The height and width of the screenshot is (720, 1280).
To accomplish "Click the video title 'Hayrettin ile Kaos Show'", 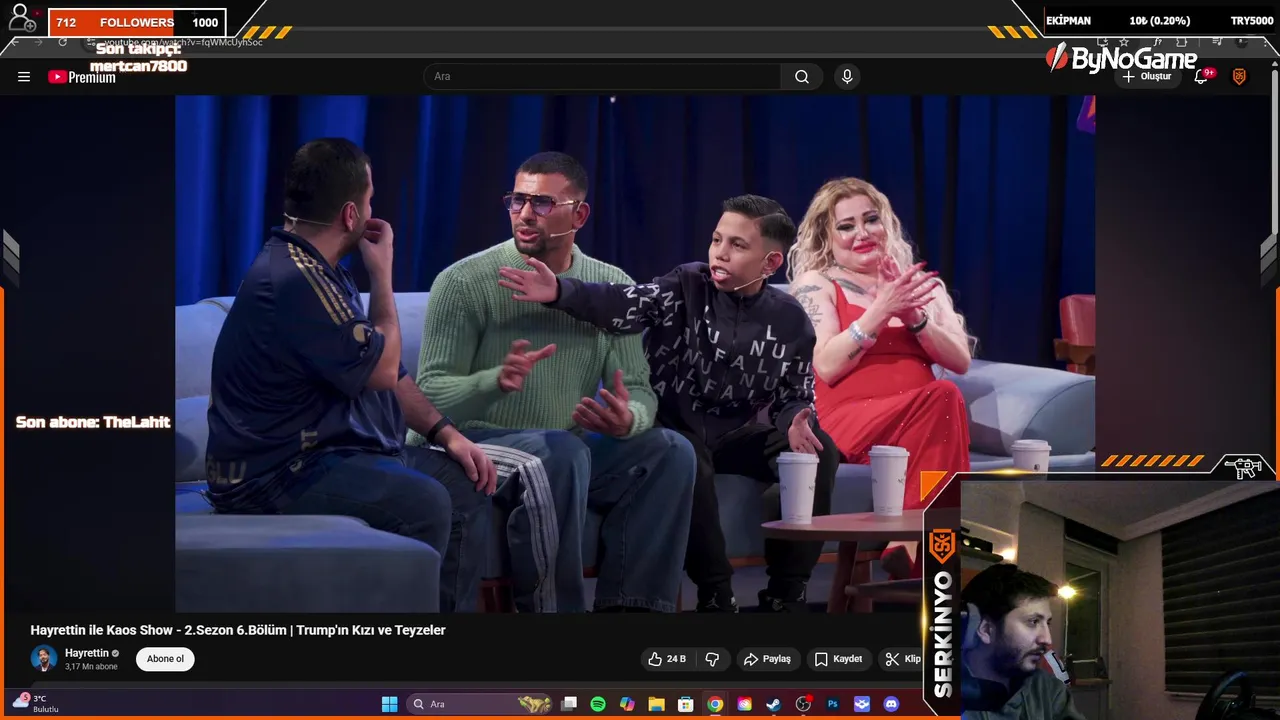I will pyautogui.click(x=238, y=630).
